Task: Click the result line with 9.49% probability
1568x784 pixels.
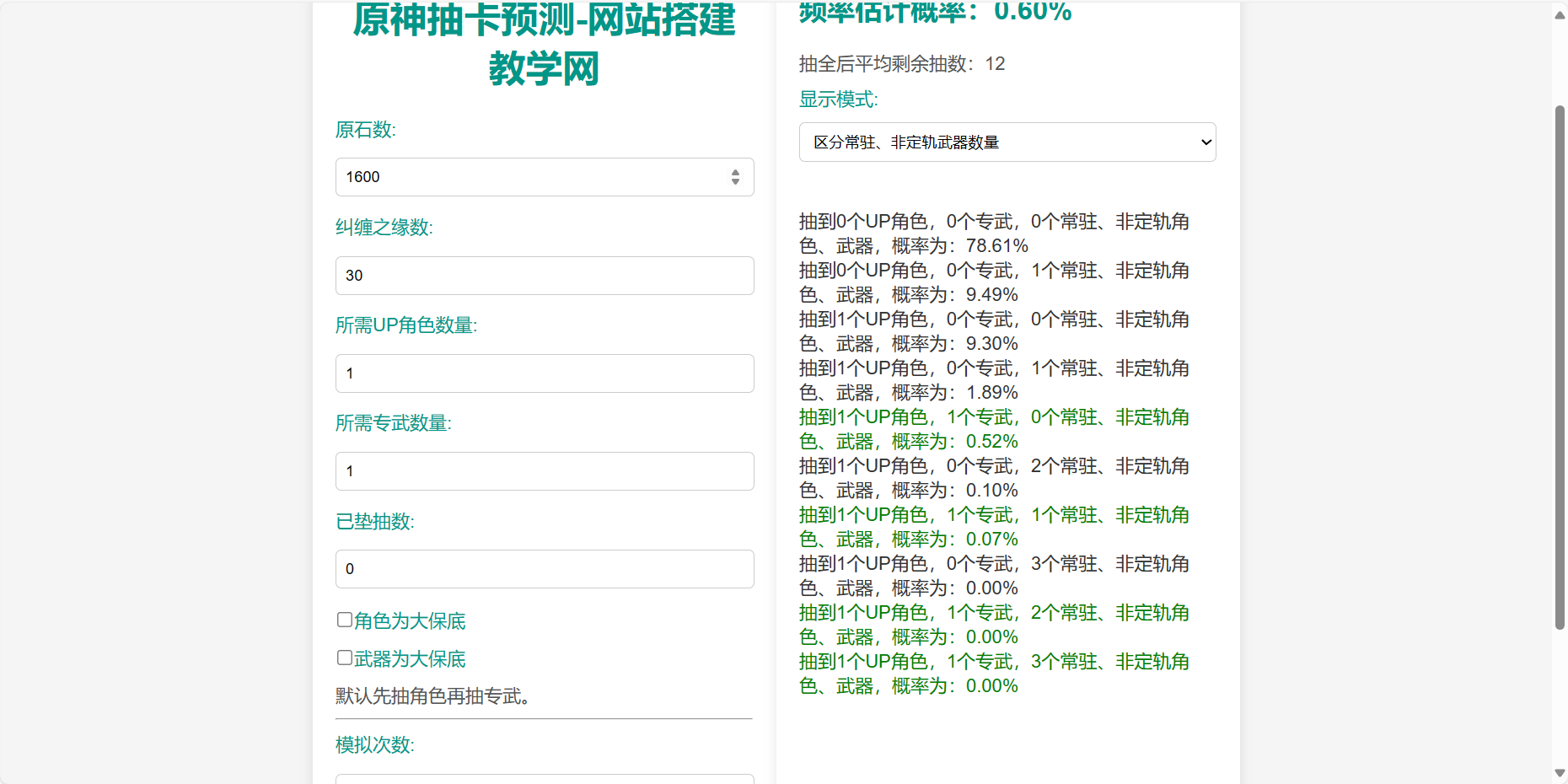Action: [995, 282]
